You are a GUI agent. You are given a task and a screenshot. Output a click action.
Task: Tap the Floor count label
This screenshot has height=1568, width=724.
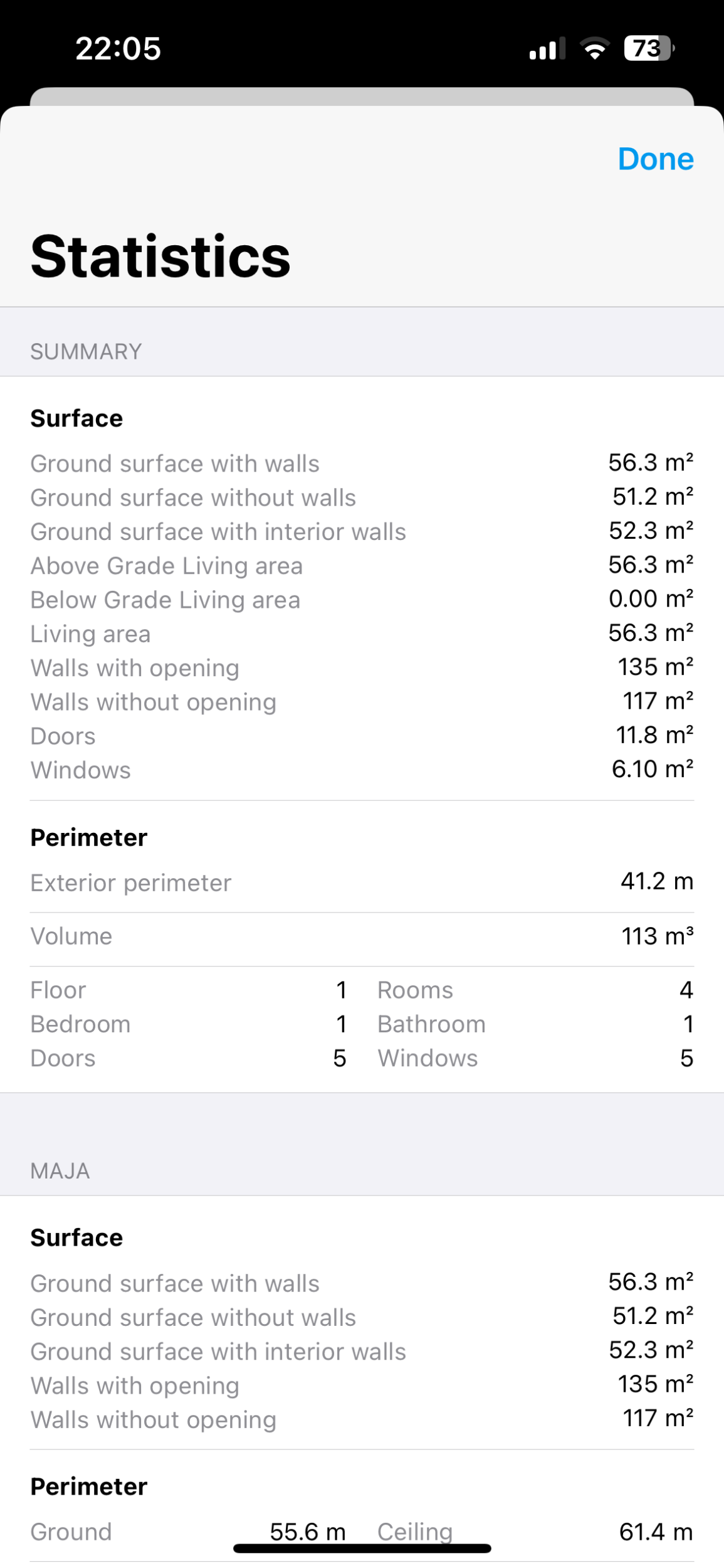pos(58,990)
